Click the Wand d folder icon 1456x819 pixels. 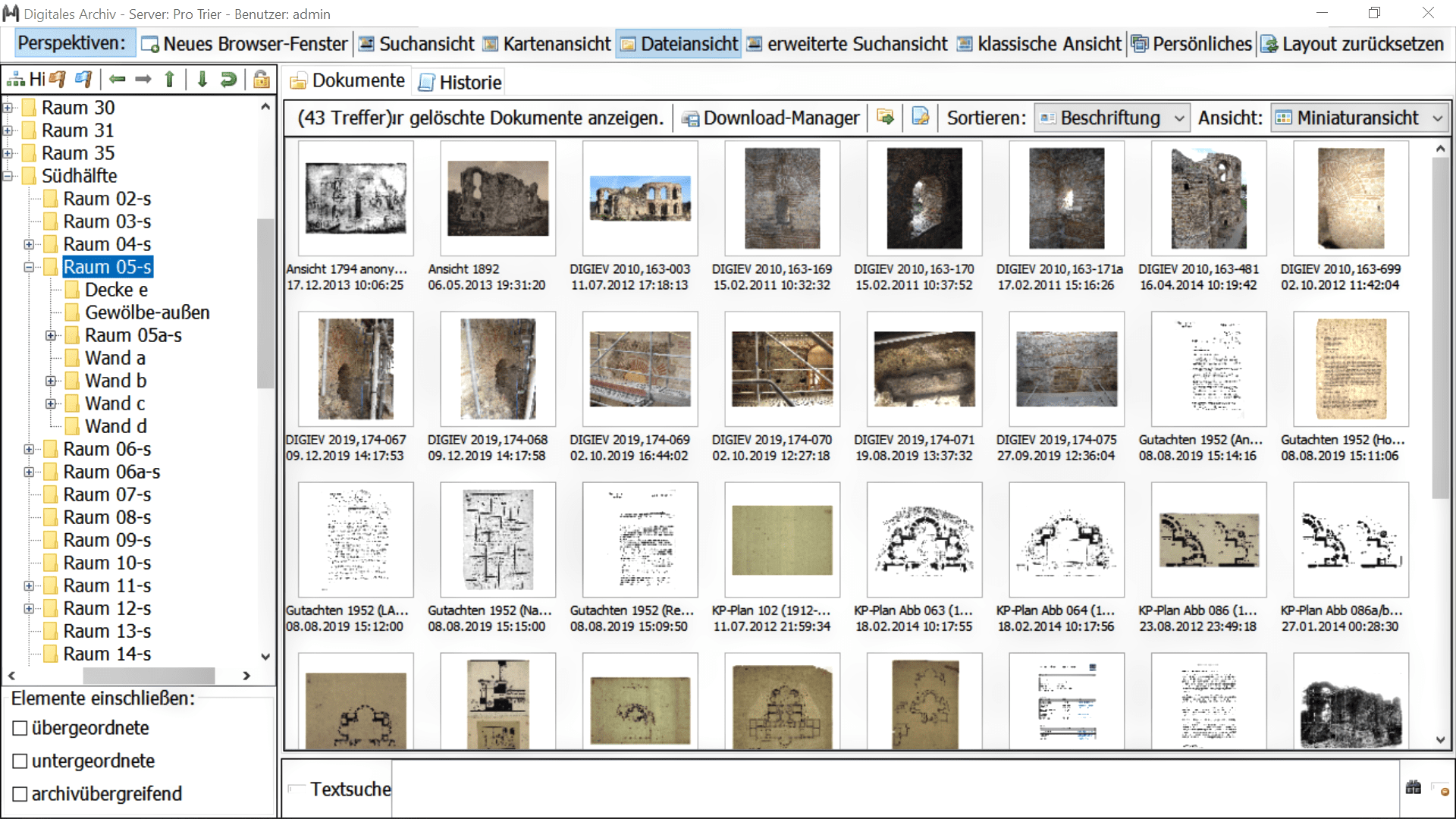[73, 426]
